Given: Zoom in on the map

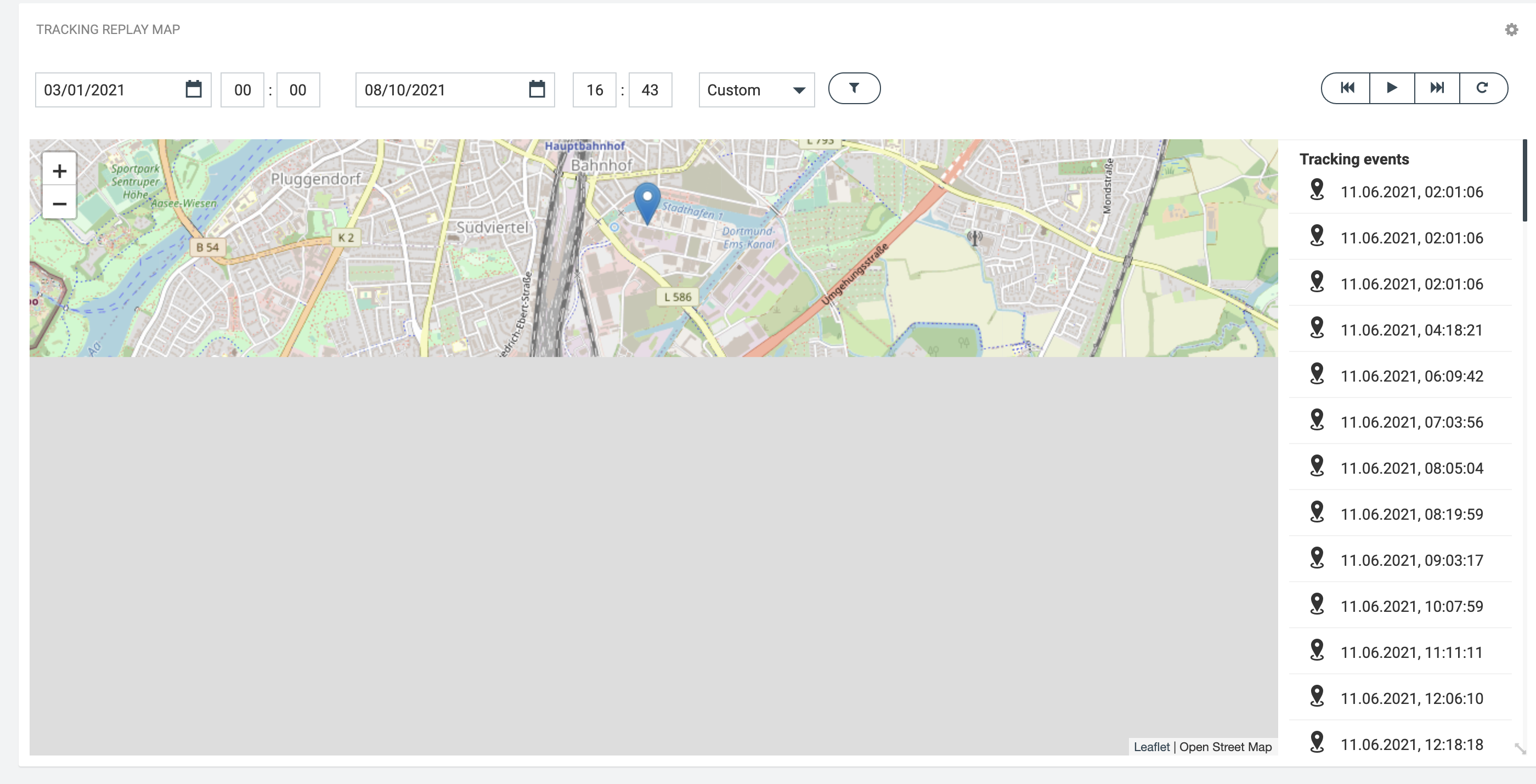Looking at the screenshot, I should pyautogui.click(x=59, y=171).
